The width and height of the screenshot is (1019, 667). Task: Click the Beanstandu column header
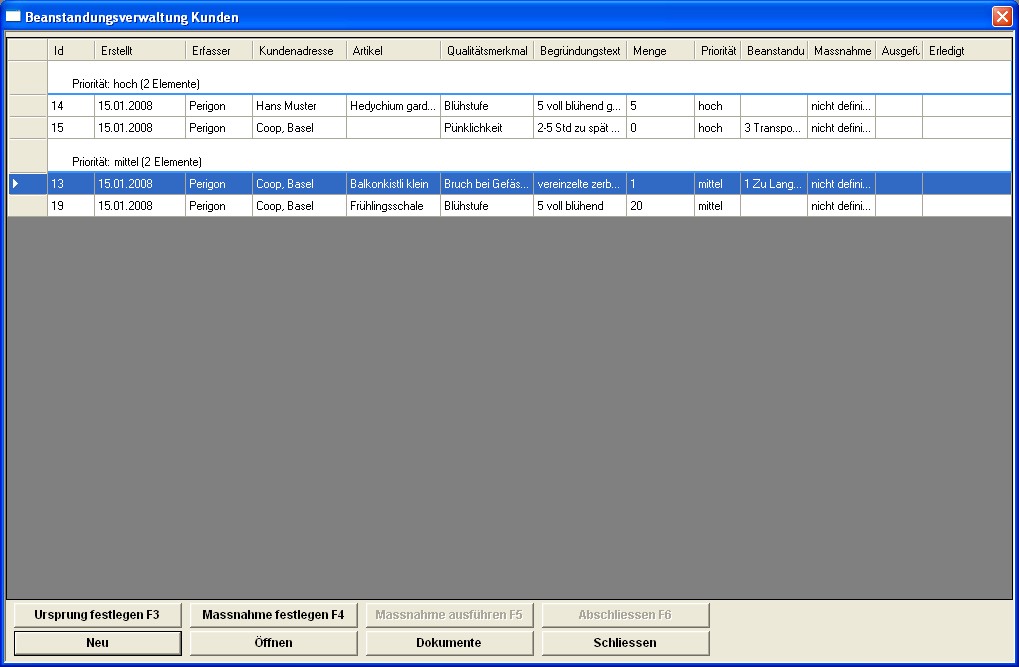774,51
